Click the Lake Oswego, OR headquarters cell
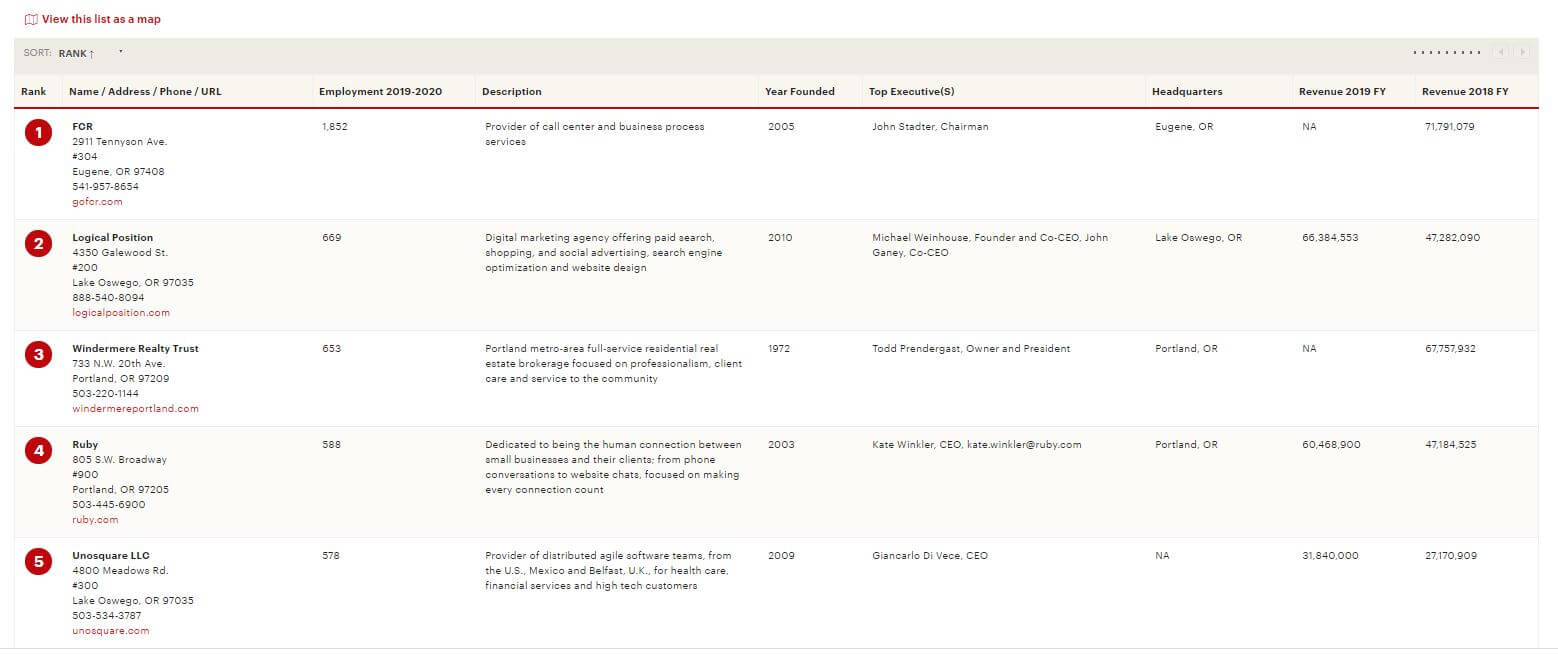 [1199, 238]
